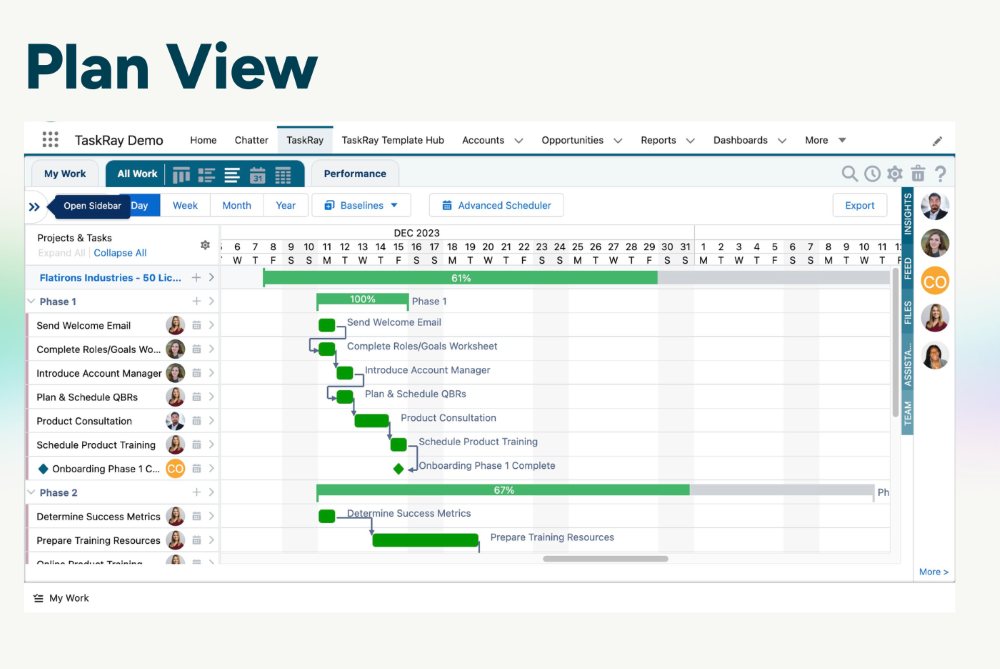Click the search magnifier icon
The width and height of the screenshot is (1000, 669).
[848, 173]
